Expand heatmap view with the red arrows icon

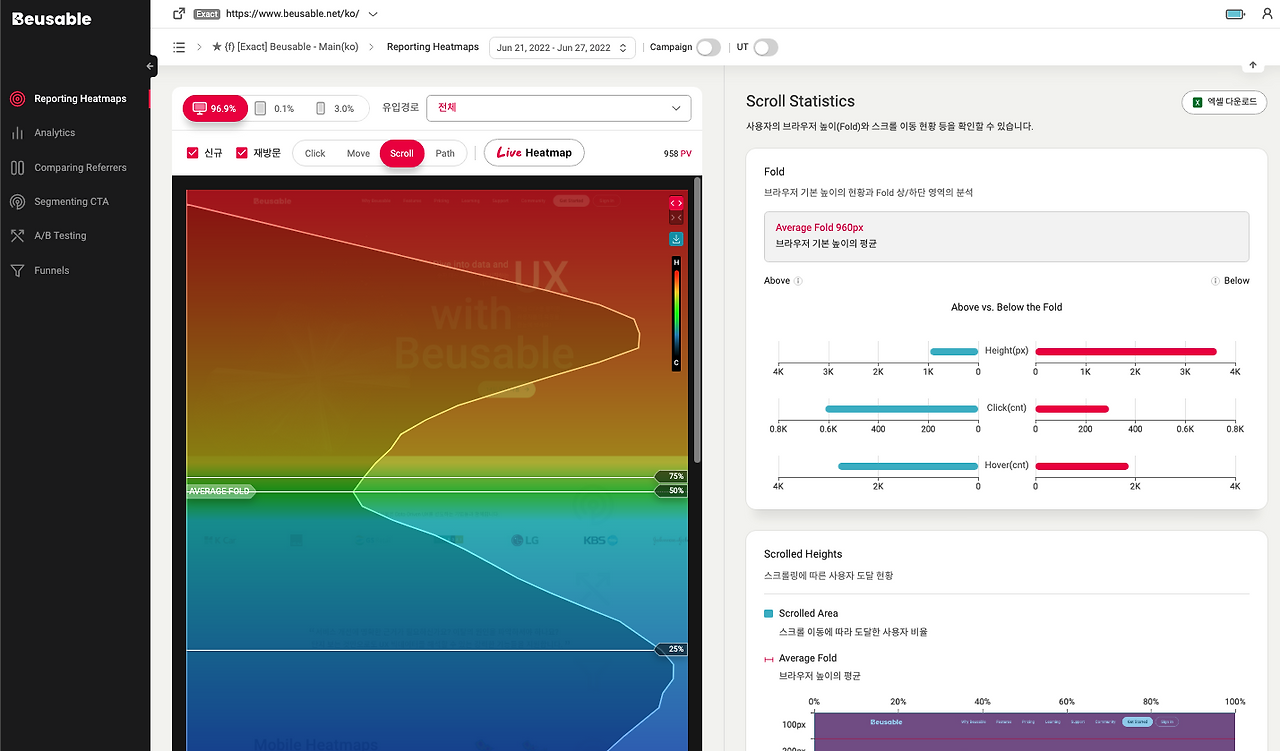(677, 202)
